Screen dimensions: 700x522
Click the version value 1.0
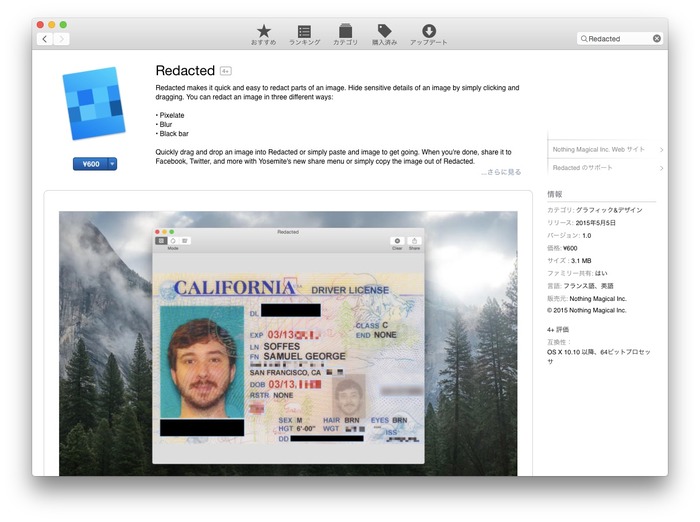point(587,235)
